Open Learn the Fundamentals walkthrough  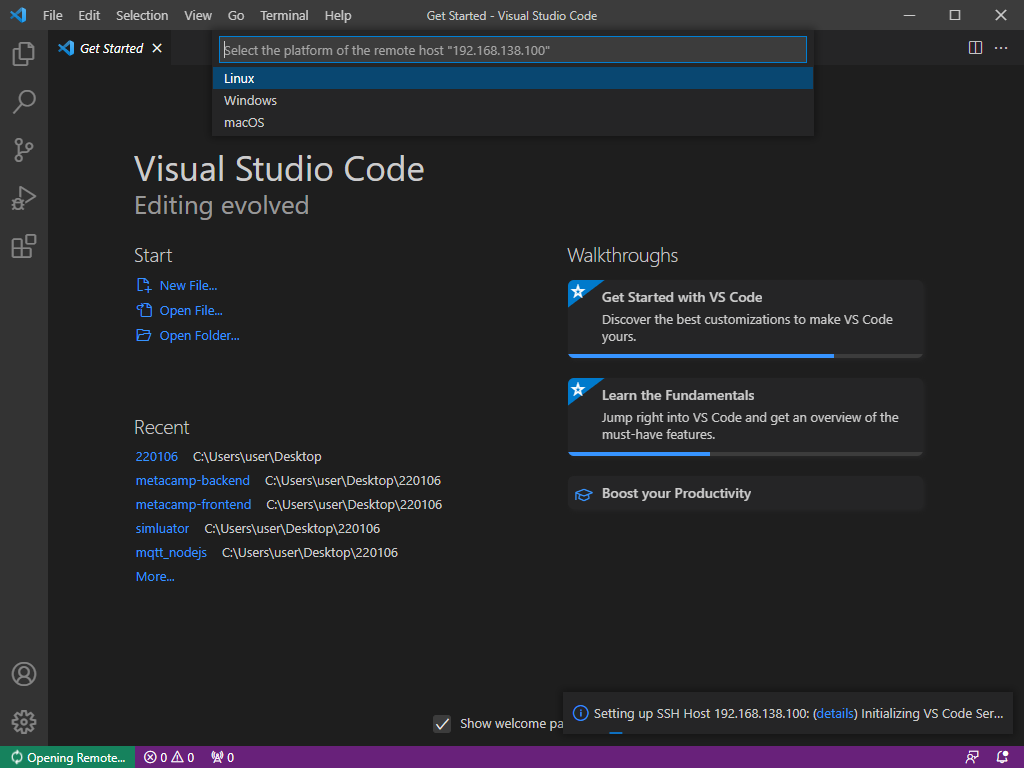coord(745,415)
